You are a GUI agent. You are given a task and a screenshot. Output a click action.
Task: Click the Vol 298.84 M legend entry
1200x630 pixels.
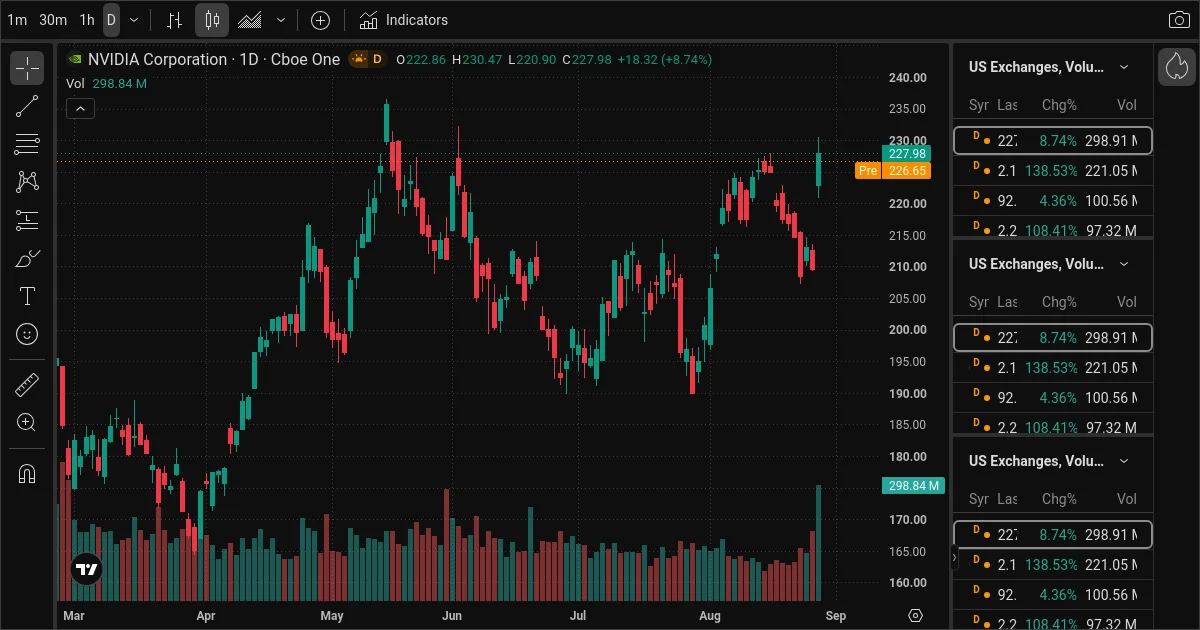tap(106, 84)
